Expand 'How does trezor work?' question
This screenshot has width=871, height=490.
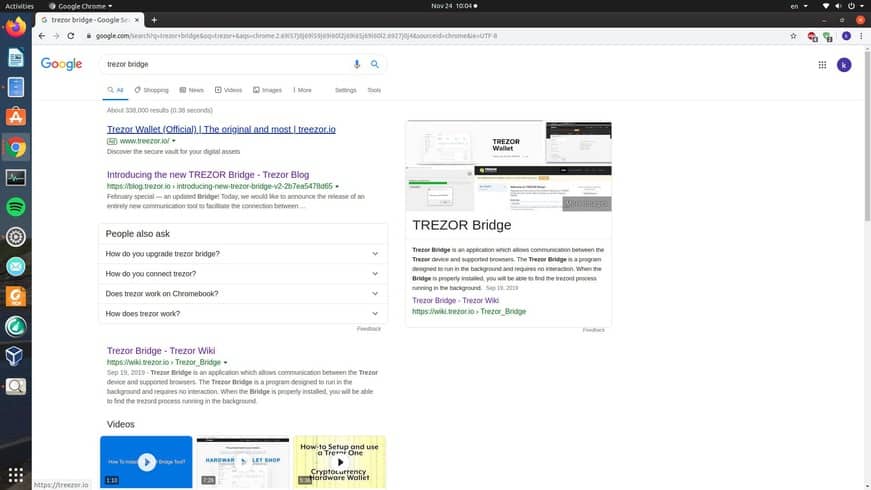pyautogui.click(x=243, y=314)
